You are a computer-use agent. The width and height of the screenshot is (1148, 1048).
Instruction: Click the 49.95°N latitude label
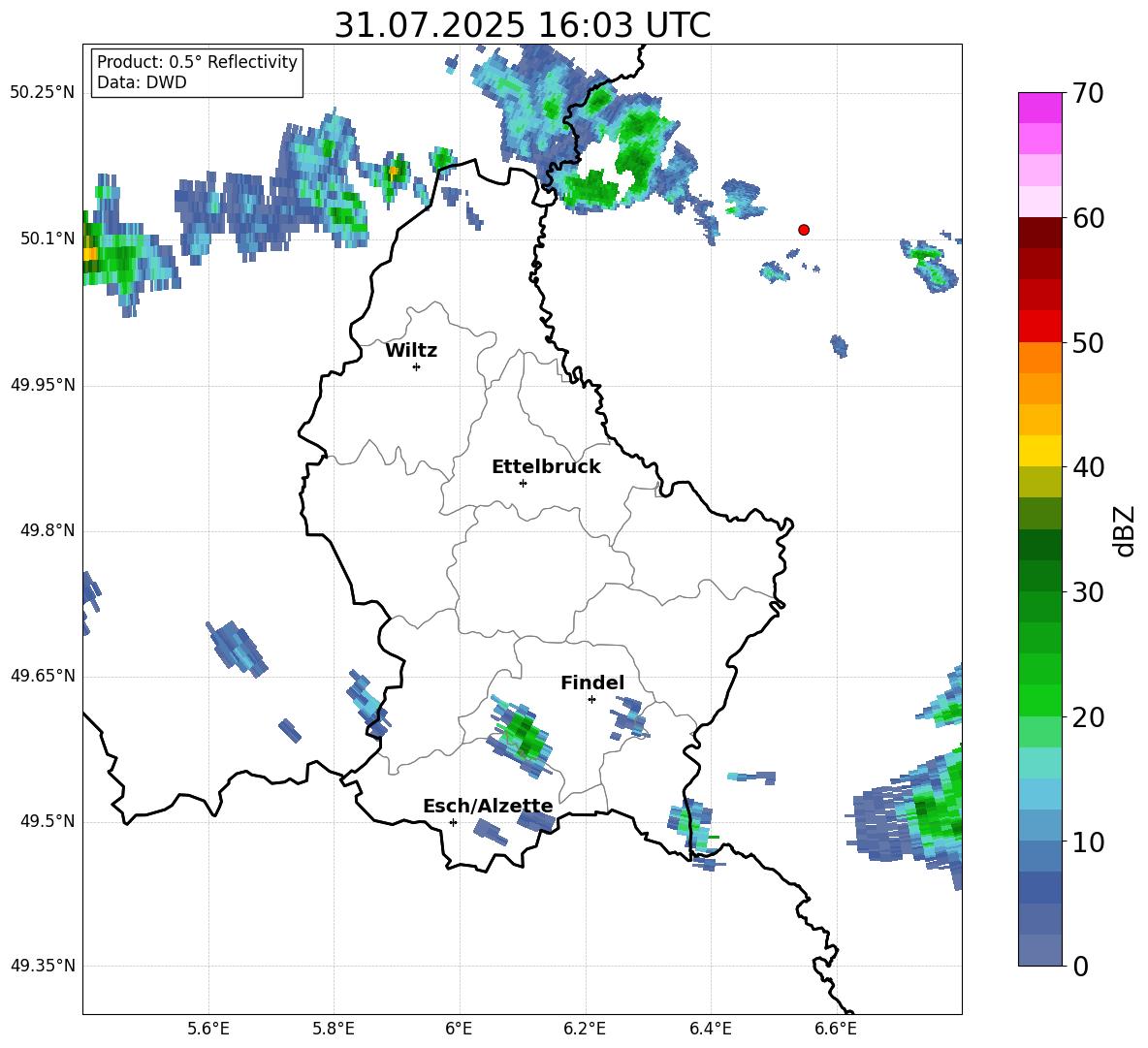[x=43, y=385]
